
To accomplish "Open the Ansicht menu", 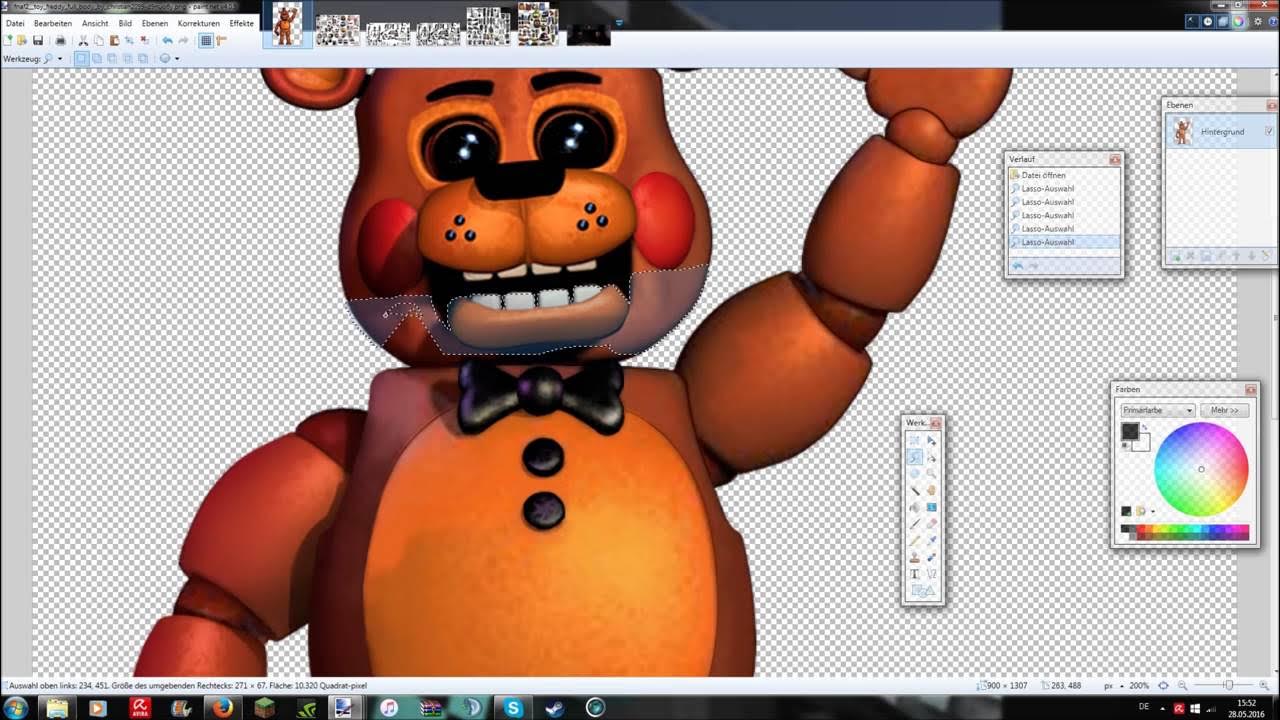I will pos(95,23).
